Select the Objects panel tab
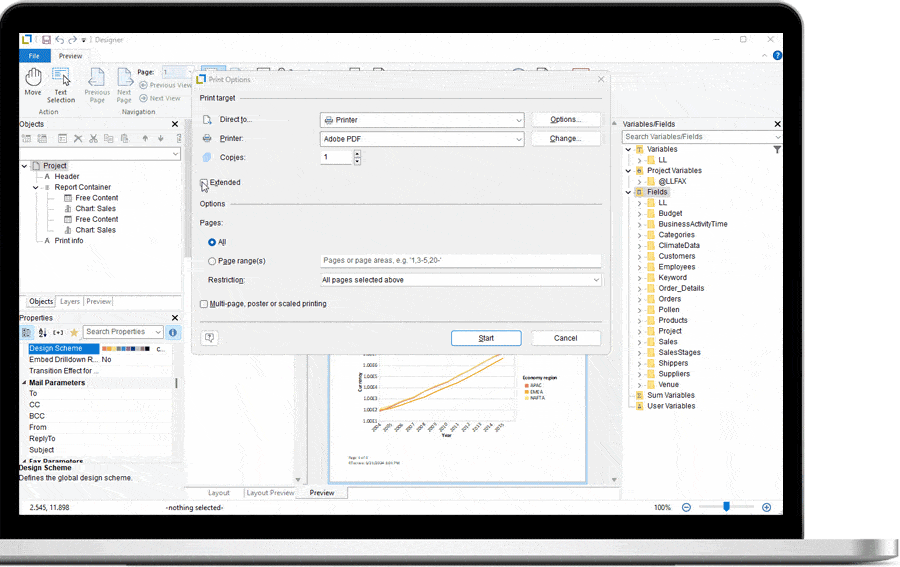This screenshot has height=567, width=900. click(x=41, y=301)
